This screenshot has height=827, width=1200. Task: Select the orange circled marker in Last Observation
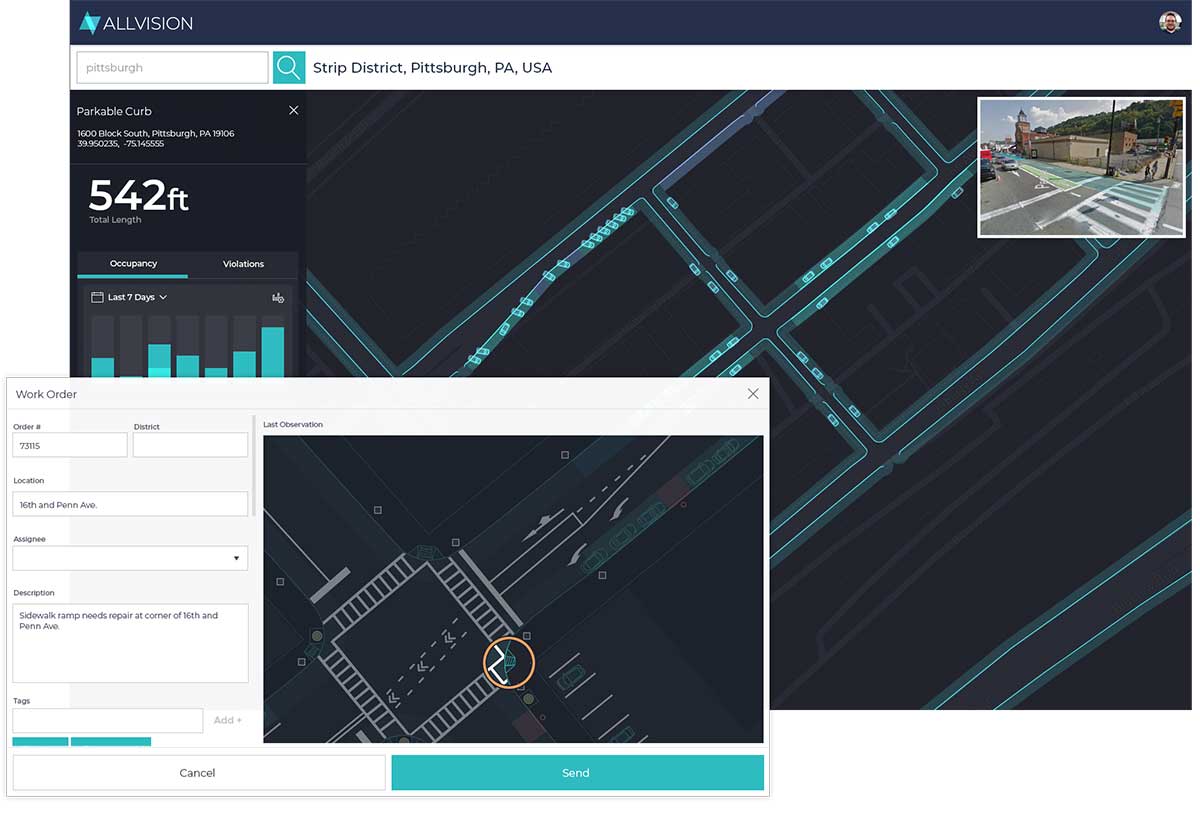click(509, 662)
